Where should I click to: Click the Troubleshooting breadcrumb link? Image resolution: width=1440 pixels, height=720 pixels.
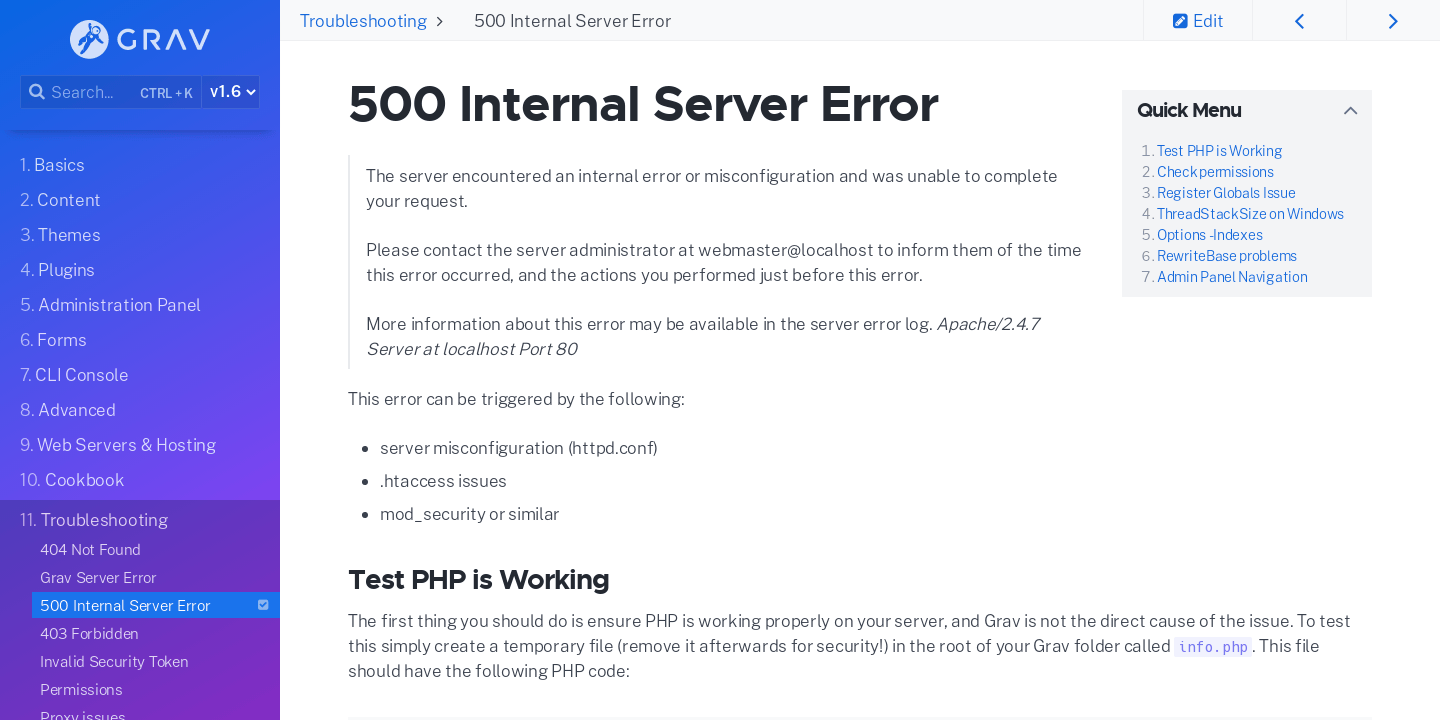363,21
